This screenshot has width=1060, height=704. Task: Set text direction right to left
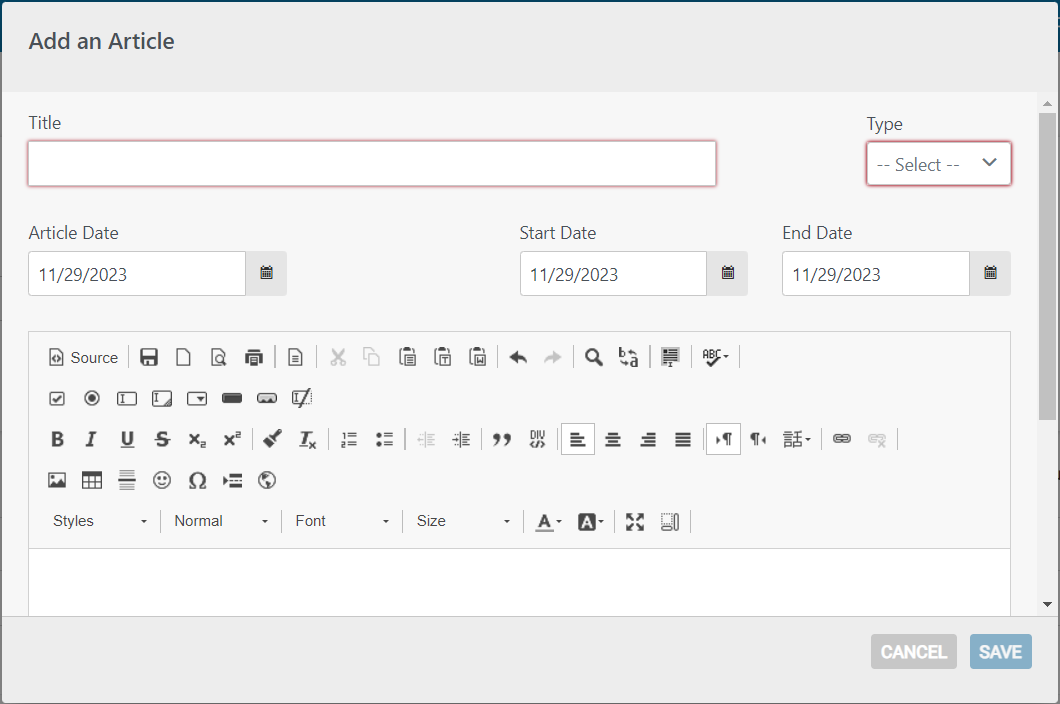758,440
